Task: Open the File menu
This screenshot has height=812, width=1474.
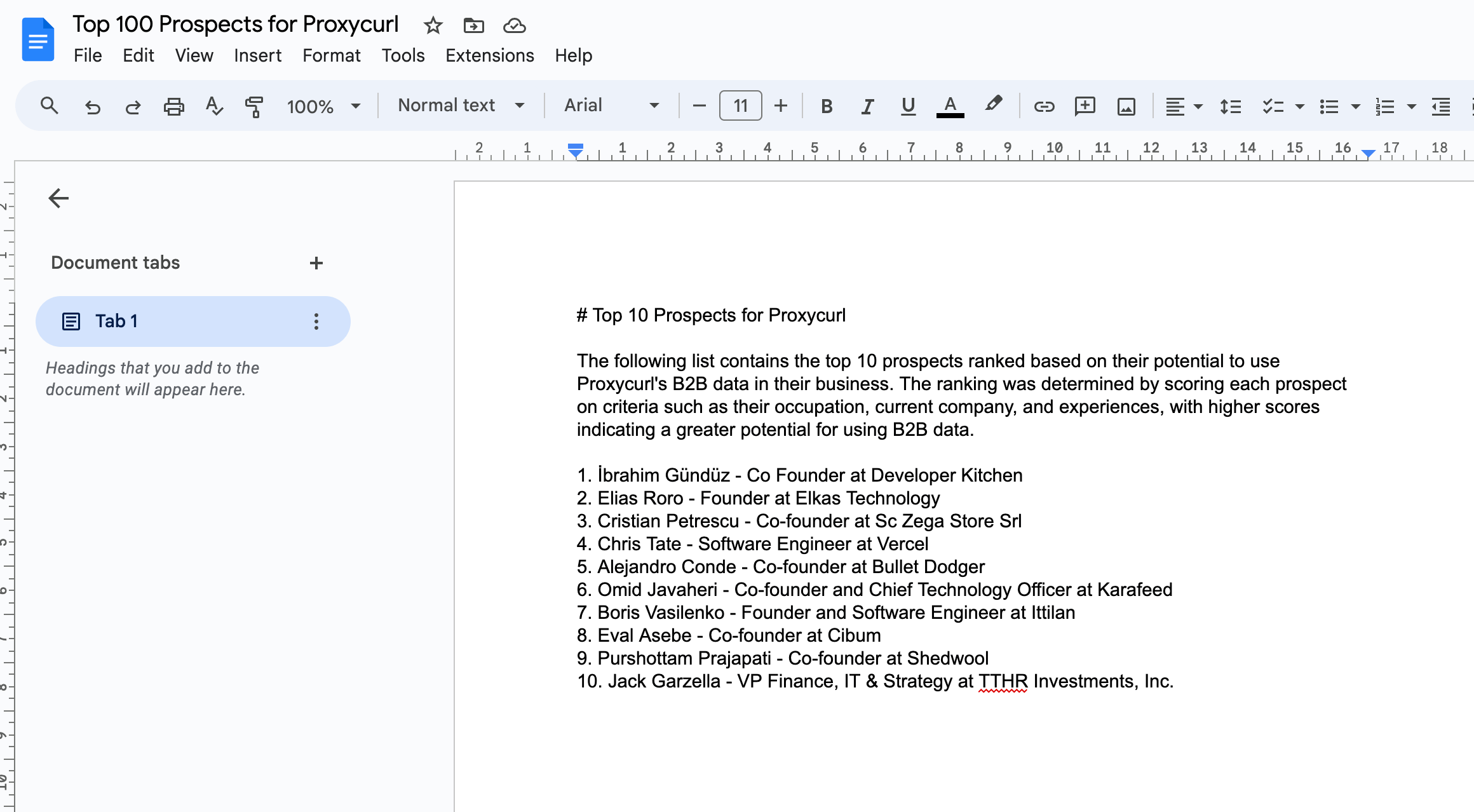Action: tap(88, 55)
